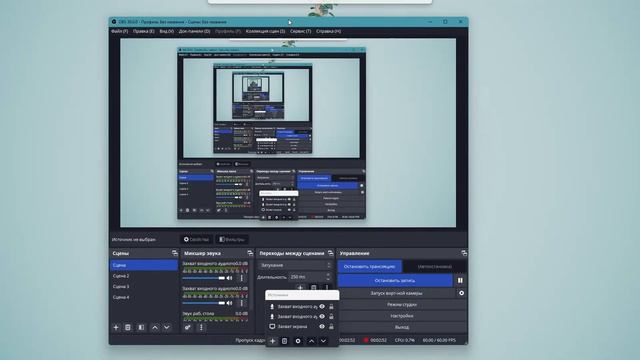Screen dimensions: 640x360
Task: Open the Коллекция сцен menu
Action: coord(265,31)
